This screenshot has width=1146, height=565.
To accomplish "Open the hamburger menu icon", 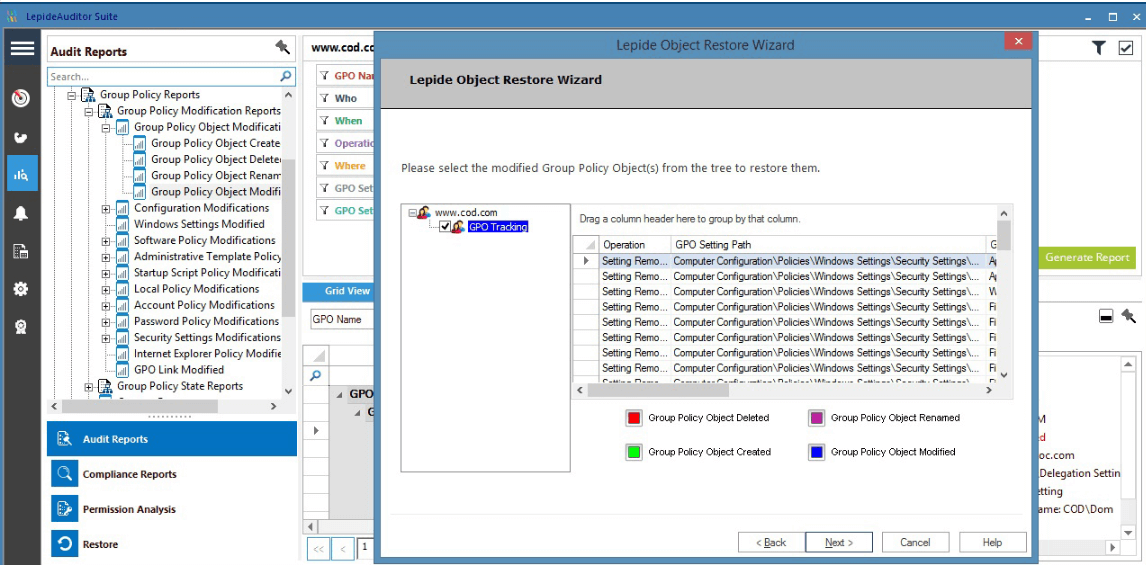I will tap(22, 48).
